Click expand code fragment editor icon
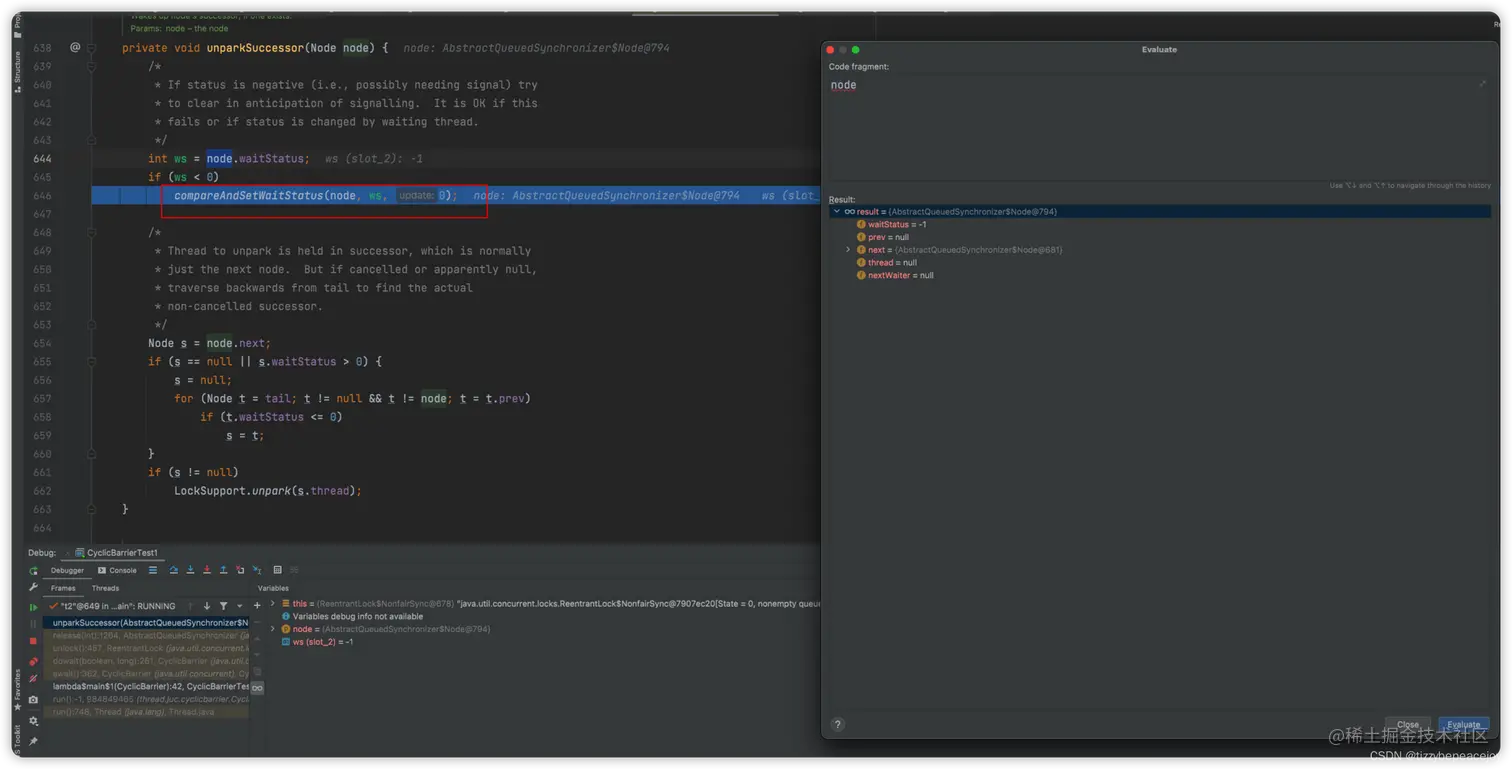 pyautogui.click(x=1483, y=84)
